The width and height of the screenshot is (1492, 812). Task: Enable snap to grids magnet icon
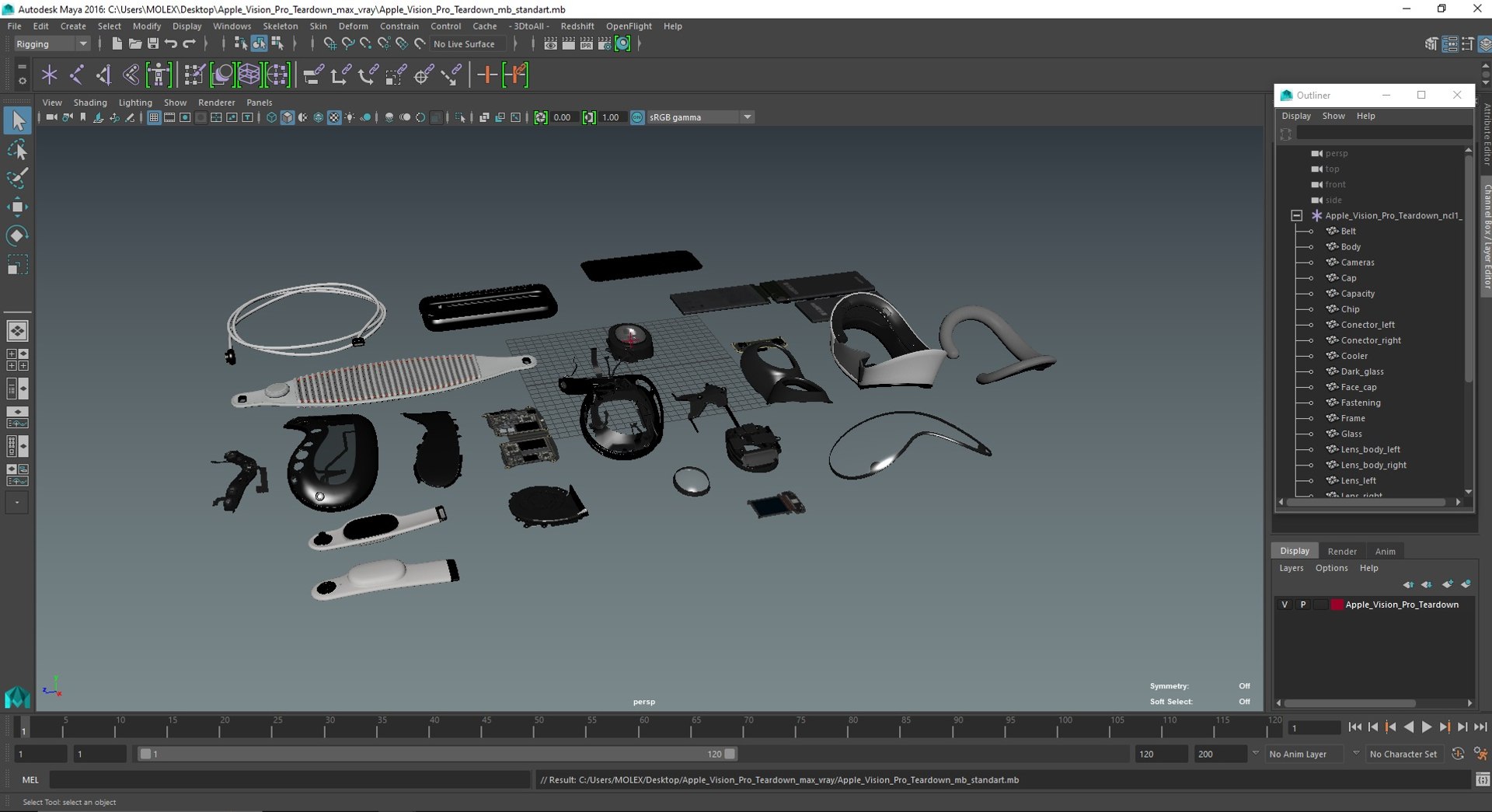[x=329, y=44]
